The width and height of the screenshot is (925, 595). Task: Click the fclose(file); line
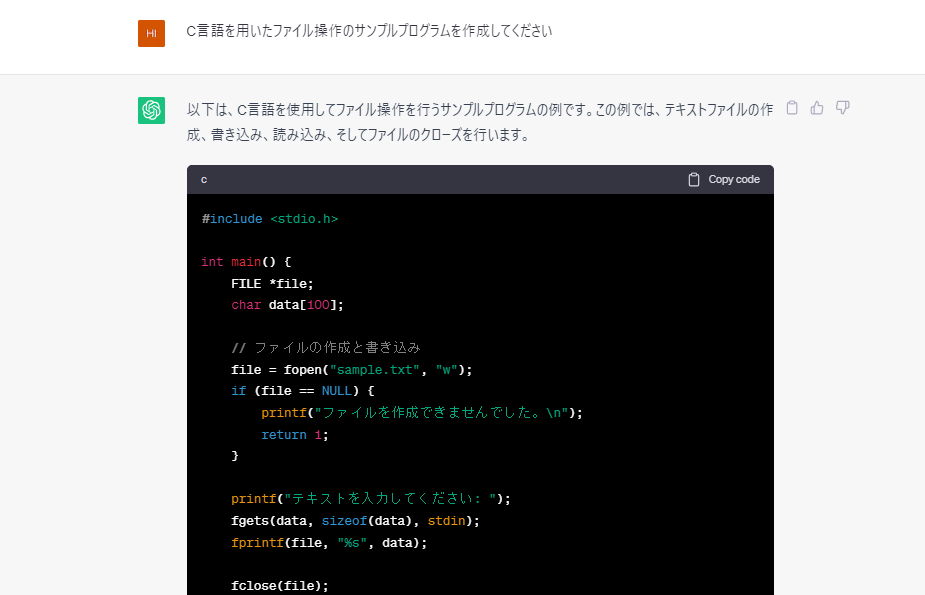(279, 586)
